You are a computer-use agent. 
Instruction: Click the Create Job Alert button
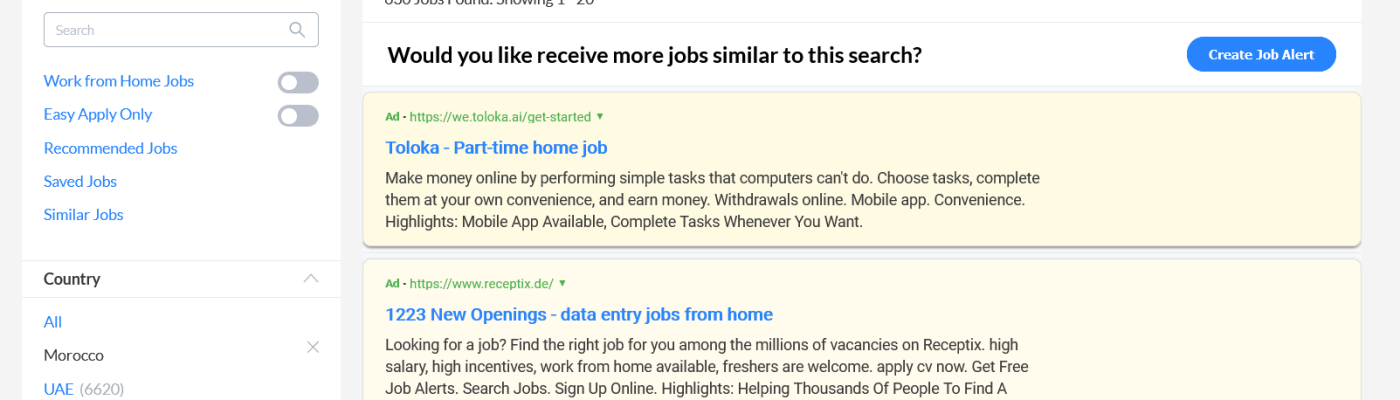coord(1261,55)
